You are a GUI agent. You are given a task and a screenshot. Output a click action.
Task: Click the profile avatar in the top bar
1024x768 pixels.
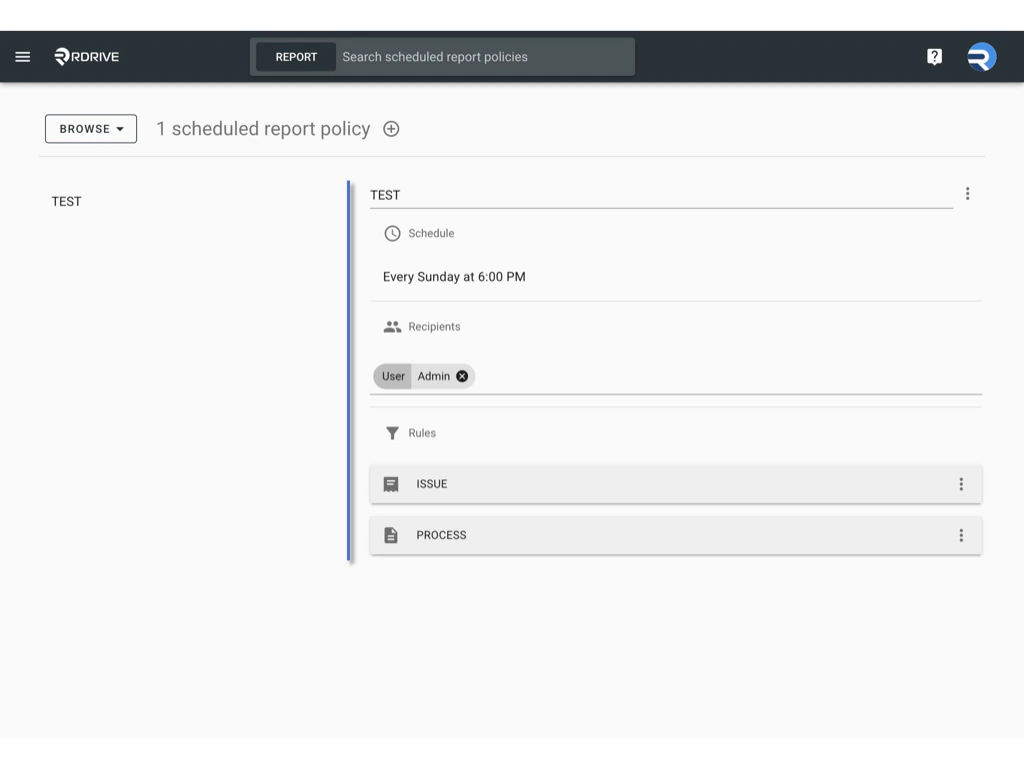(981, 56)
